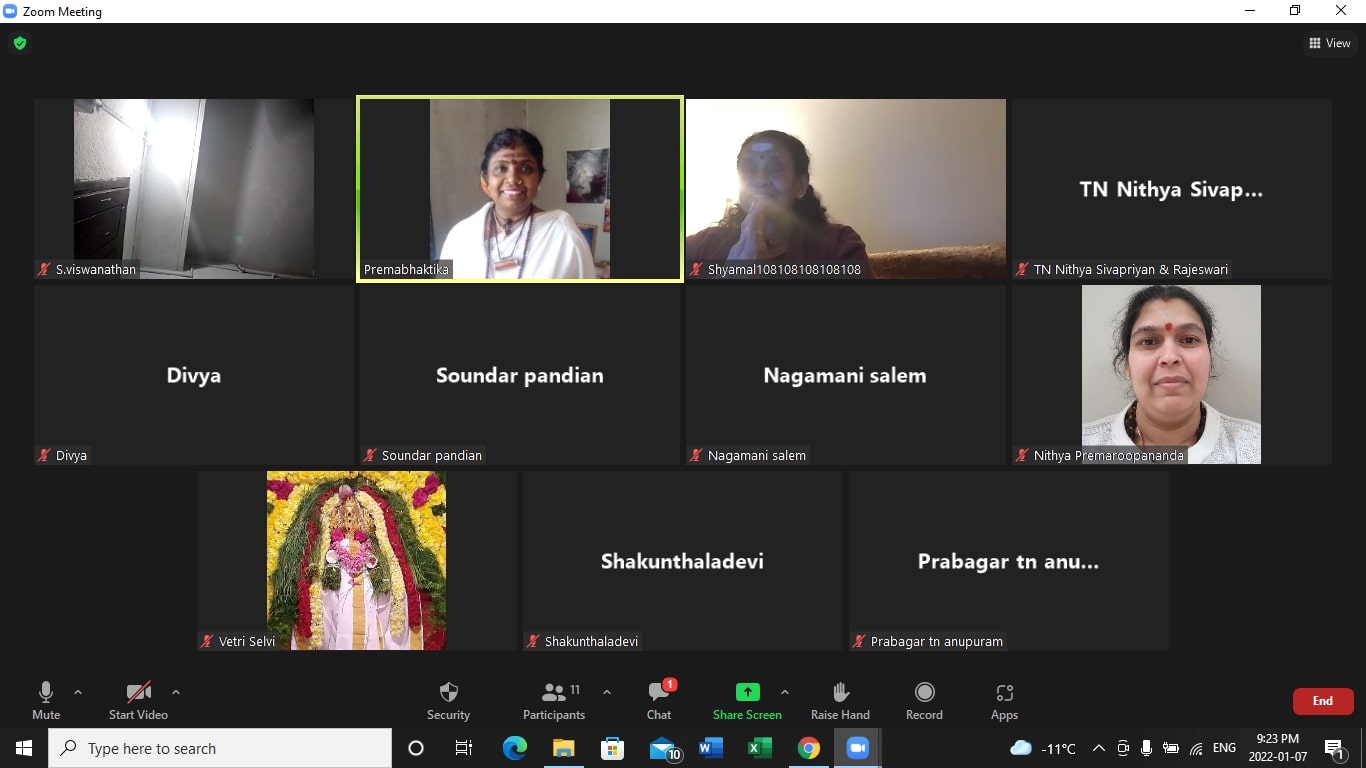Select Prembhaktika's highlighted video tile
Screen dimensions: 1366x768
pyautogui.click(x=520, y=189)
